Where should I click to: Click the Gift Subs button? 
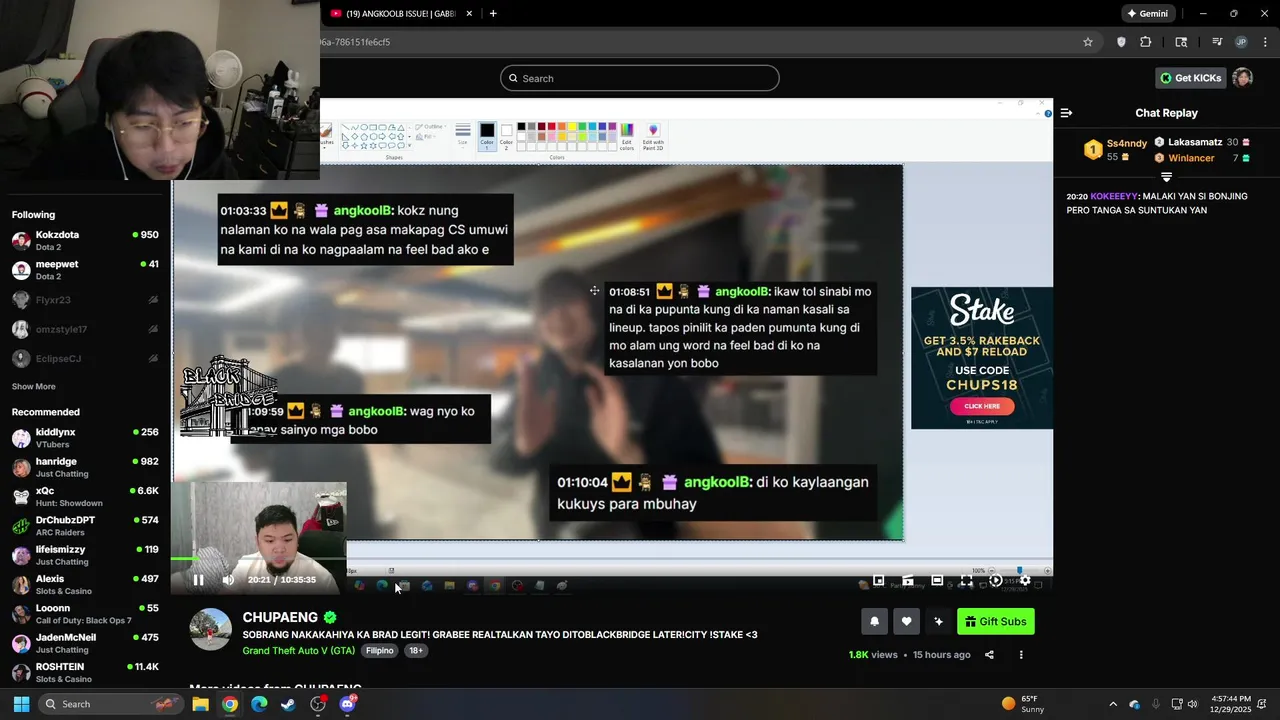pyautogui.click(x=996, y=621)
